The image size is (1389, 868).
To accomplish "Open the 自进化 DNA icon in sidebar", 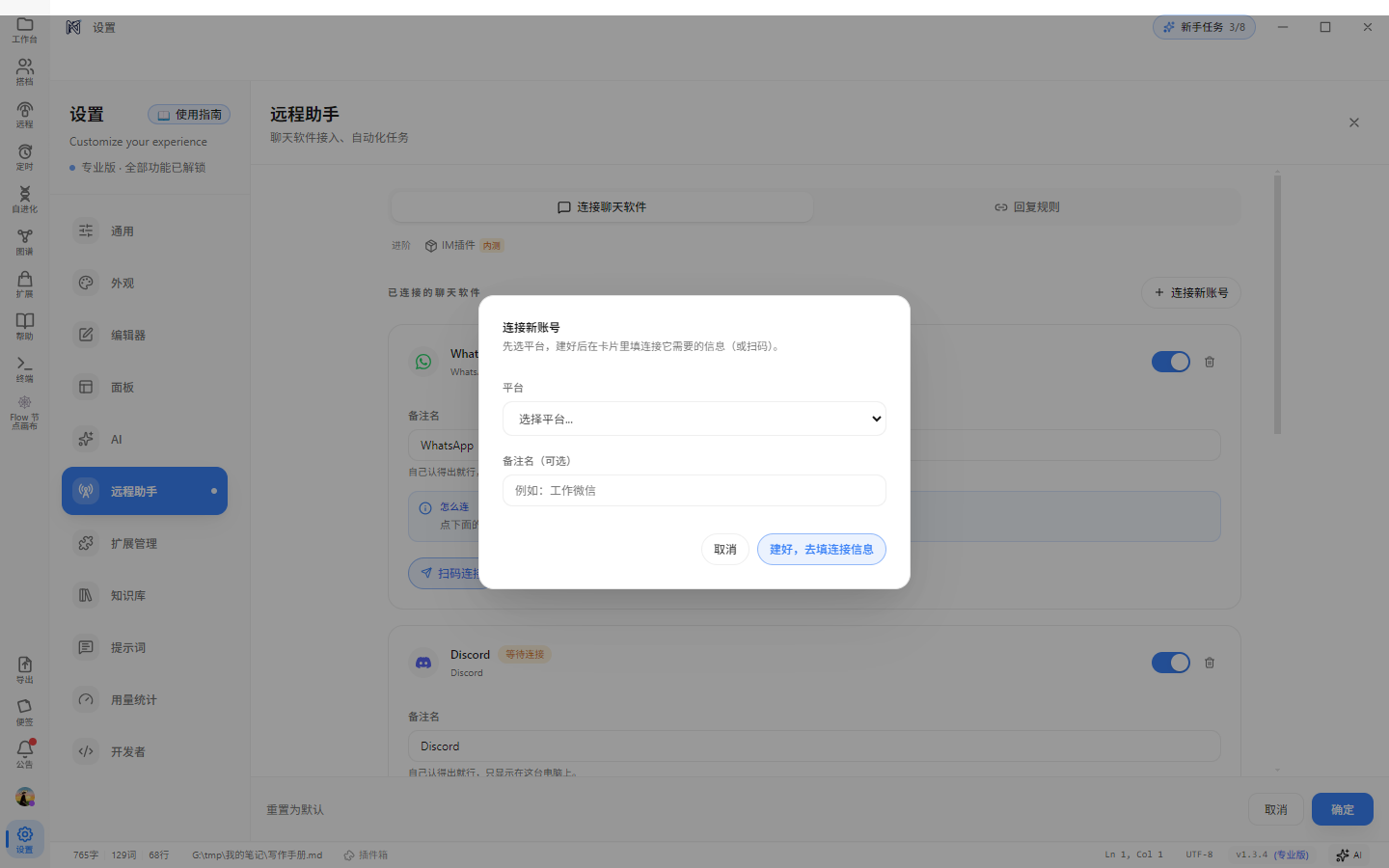I will coord(25,200).
